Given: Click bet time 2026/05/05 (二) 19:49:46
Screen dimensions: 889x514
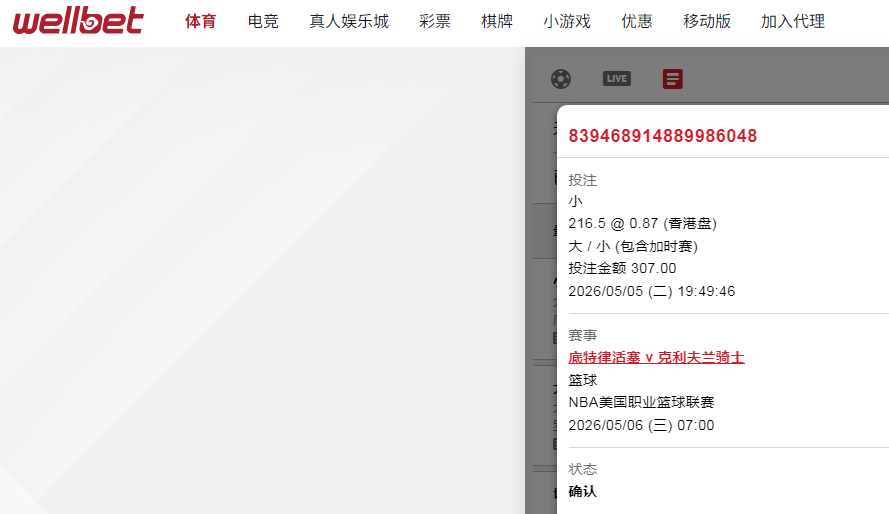Looking at the screenshot, I should click(651, 291).
